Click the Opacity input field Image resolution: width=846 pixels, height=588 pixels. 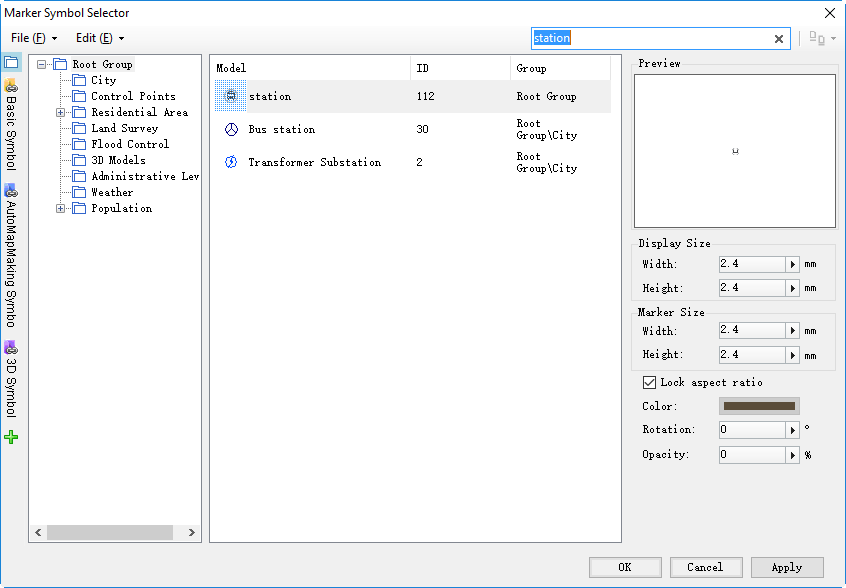click(x=752, y=455)
